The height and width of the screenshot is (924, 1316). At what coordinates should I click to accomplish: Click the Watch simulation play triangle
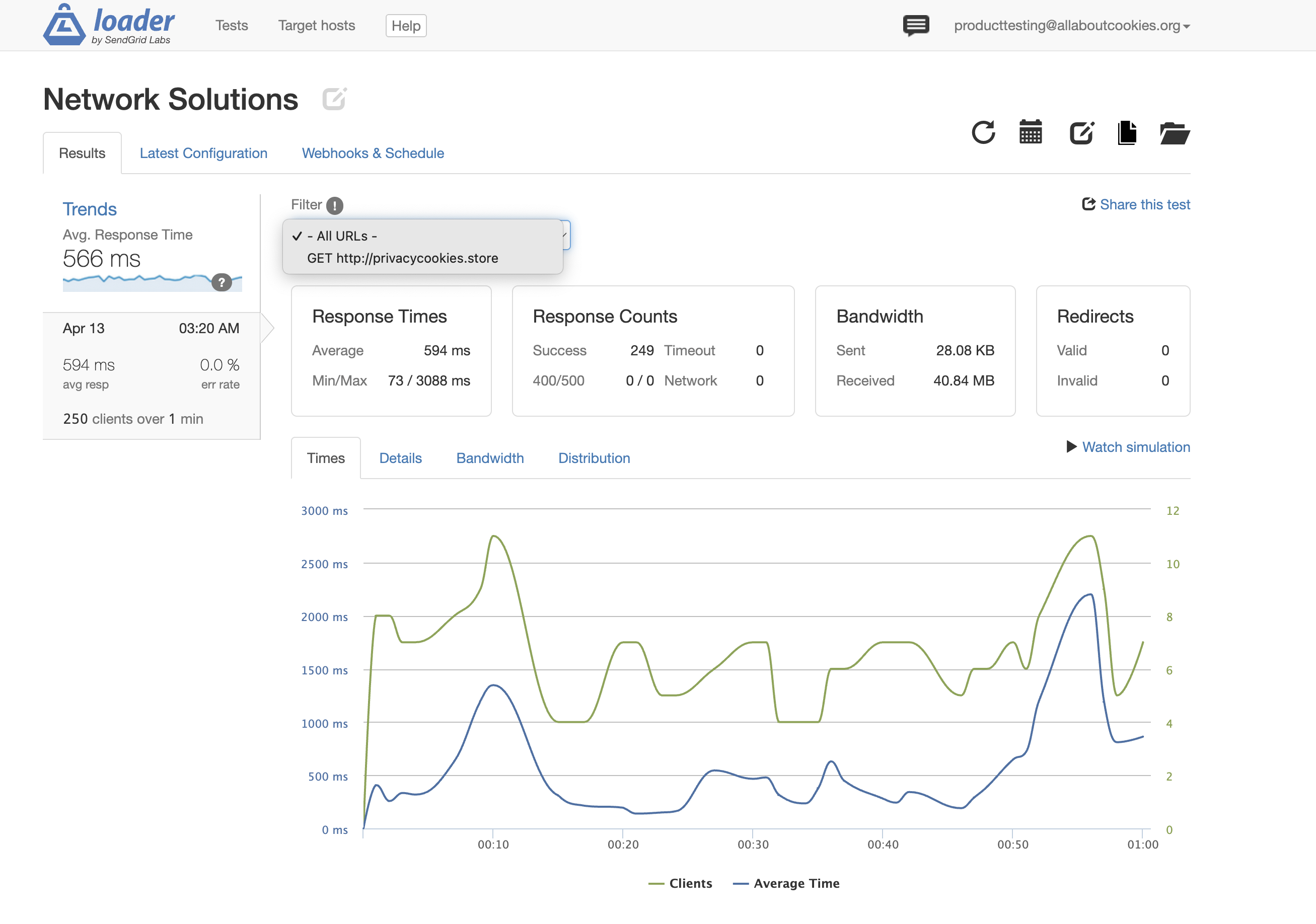[x=1071, y=446]
